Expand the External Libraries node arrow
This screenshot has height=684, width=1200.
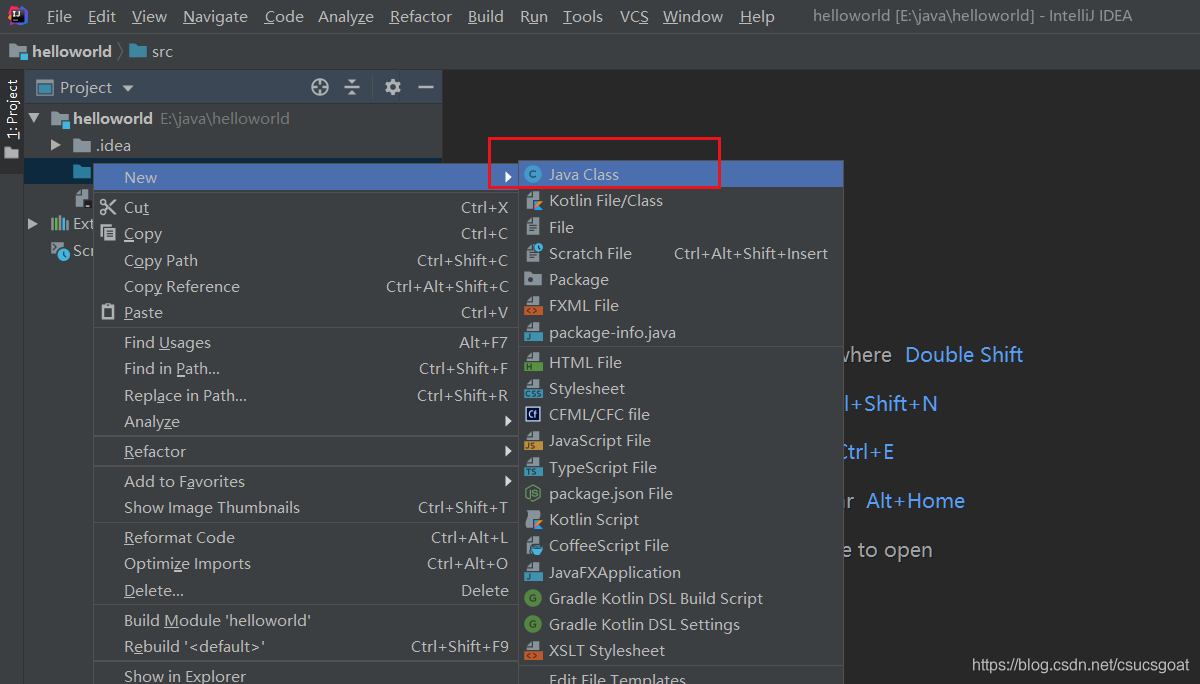[33, 223]
